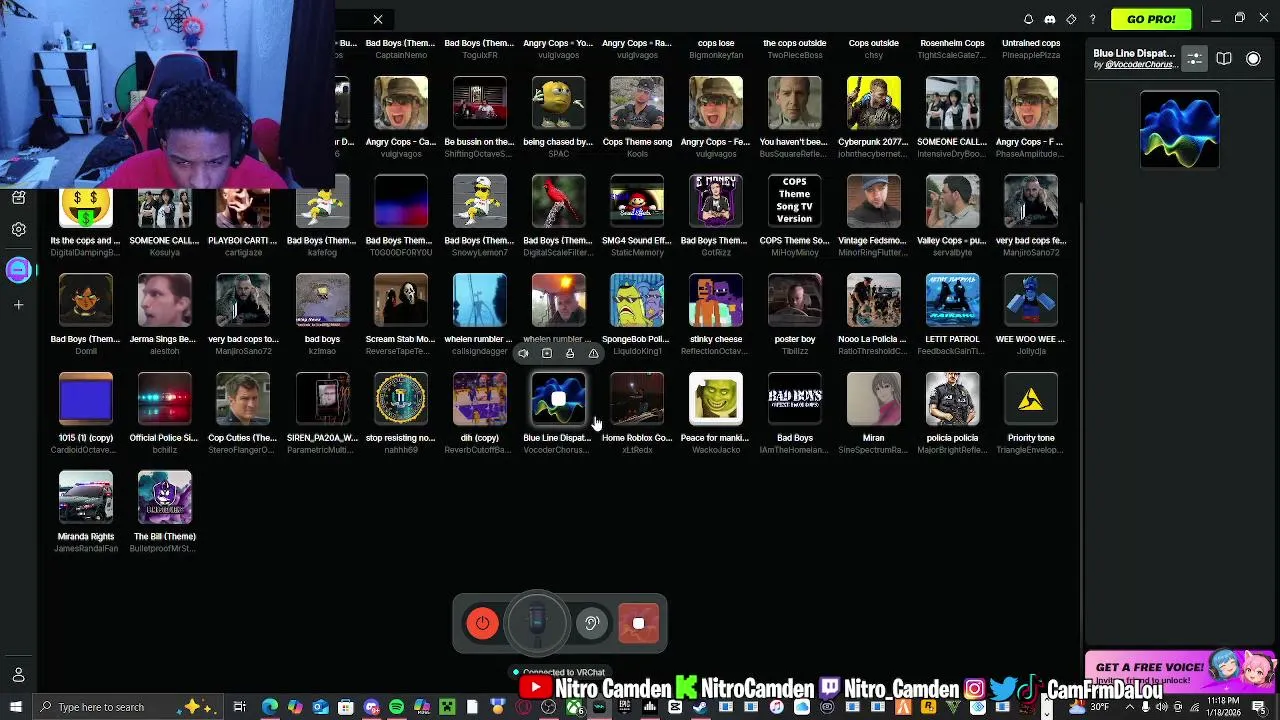
Task: Play the WEE WOO WEE sound
Action: [x=1031, y=300]
